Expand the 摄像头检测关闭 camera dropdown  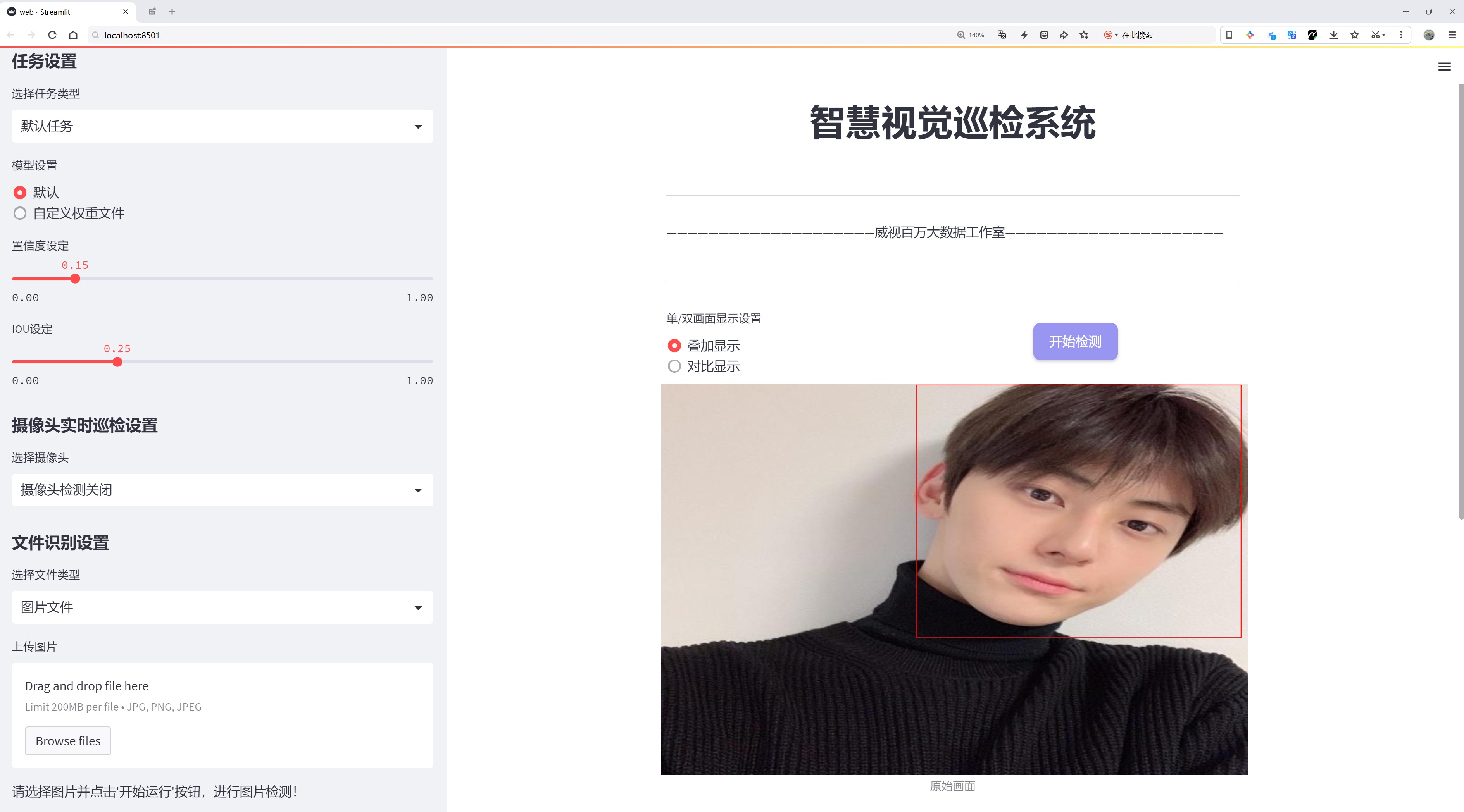[222, 490]
